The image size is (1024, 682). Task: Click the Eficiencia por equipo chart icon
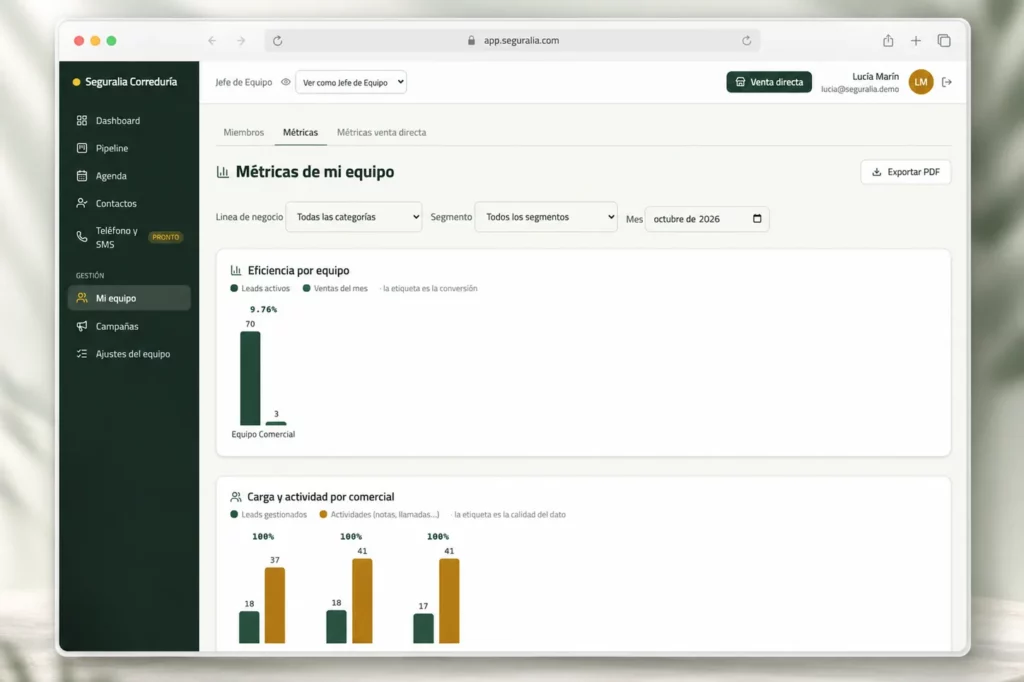(x=236, y=270)
